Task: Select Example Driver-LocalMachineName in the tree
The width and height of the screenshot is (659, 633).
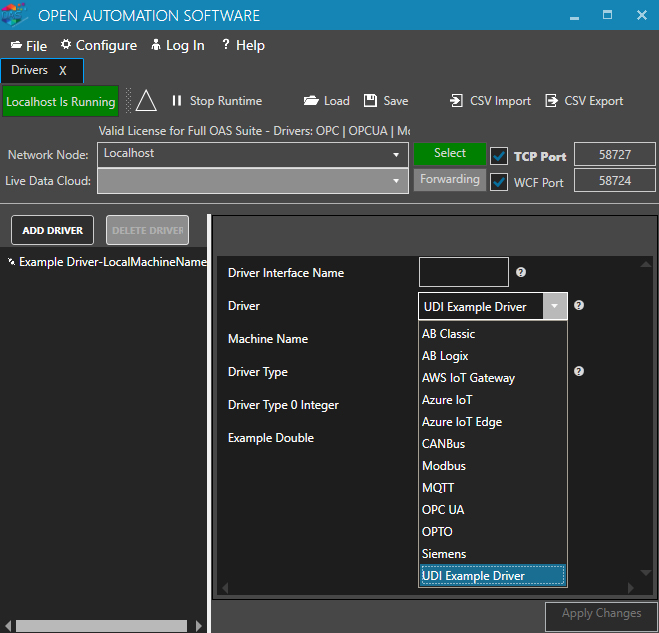Action: (108, 262)
